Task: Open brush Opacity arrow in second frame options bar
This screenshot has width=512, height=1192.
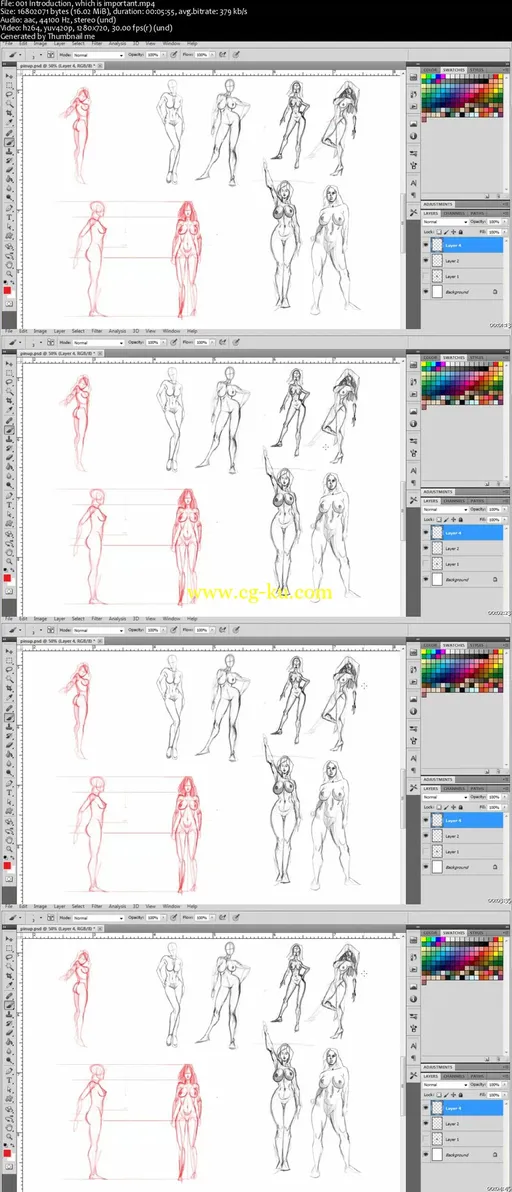Action: pyautogui.click(x=162, y=343)
